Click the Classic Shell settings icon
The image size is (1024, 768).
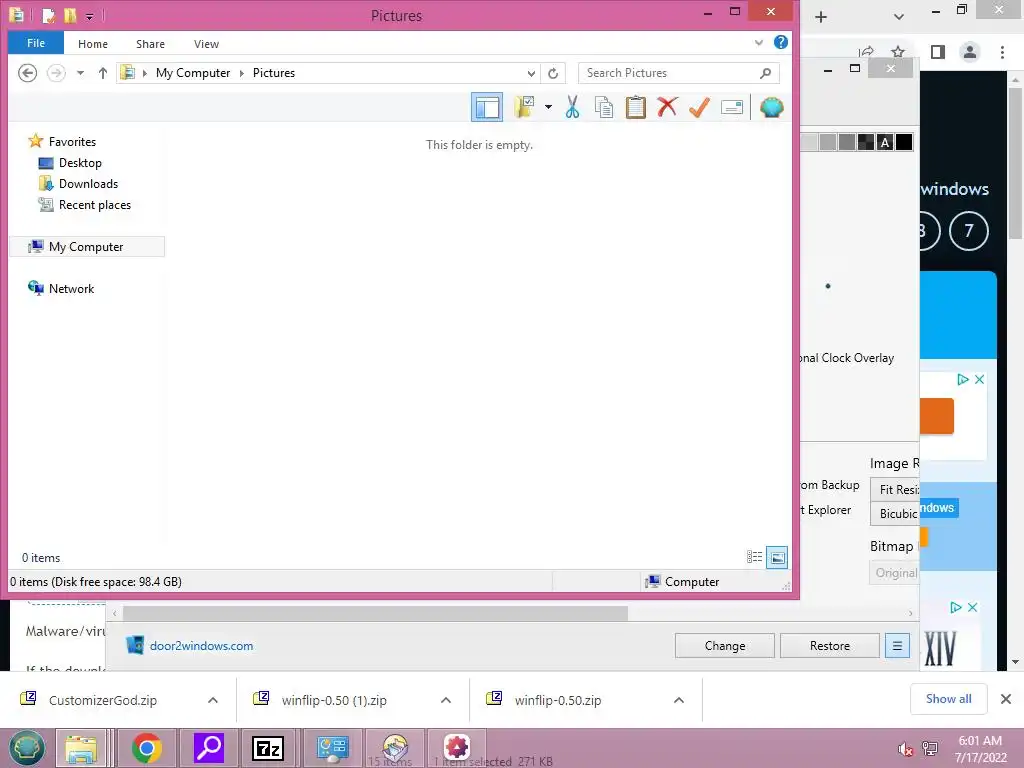point(771,107)
